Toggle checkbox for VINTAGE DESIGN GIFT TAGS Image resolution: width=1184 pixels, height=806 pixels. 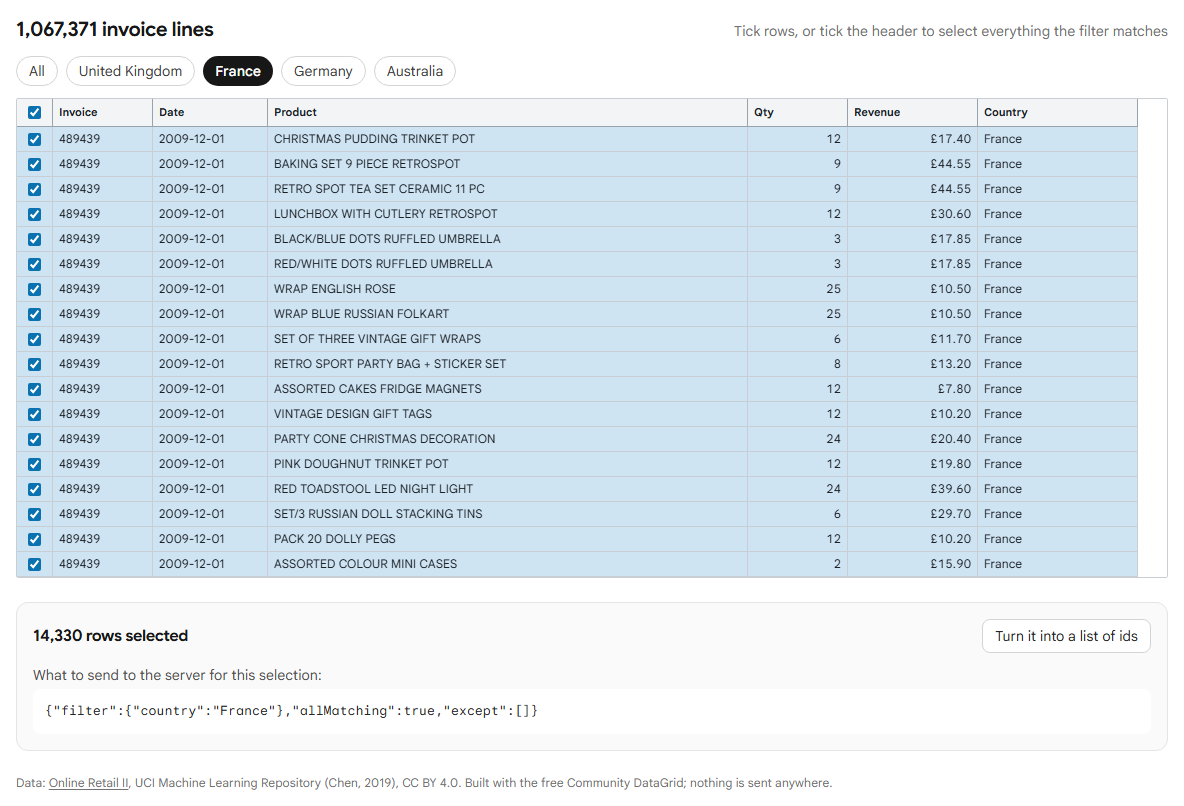[34, 414]
